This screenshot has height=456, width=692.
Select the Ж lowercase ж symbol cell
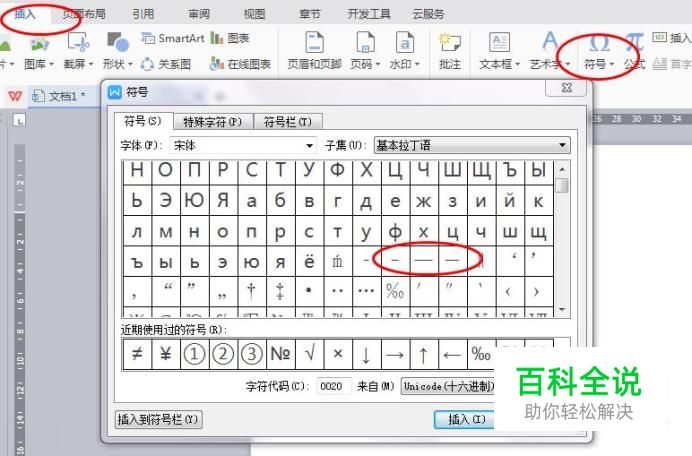(424, 201)
